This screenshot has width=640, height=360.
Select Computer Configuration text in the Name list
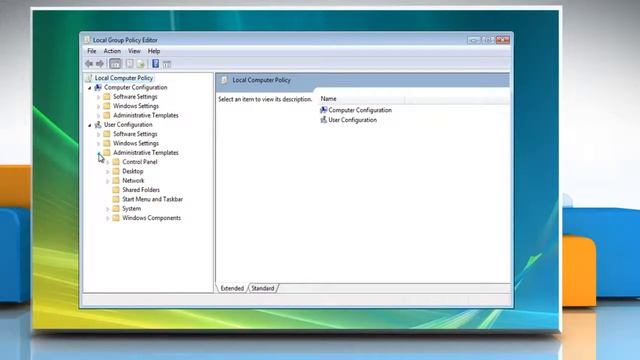[360, 110]
